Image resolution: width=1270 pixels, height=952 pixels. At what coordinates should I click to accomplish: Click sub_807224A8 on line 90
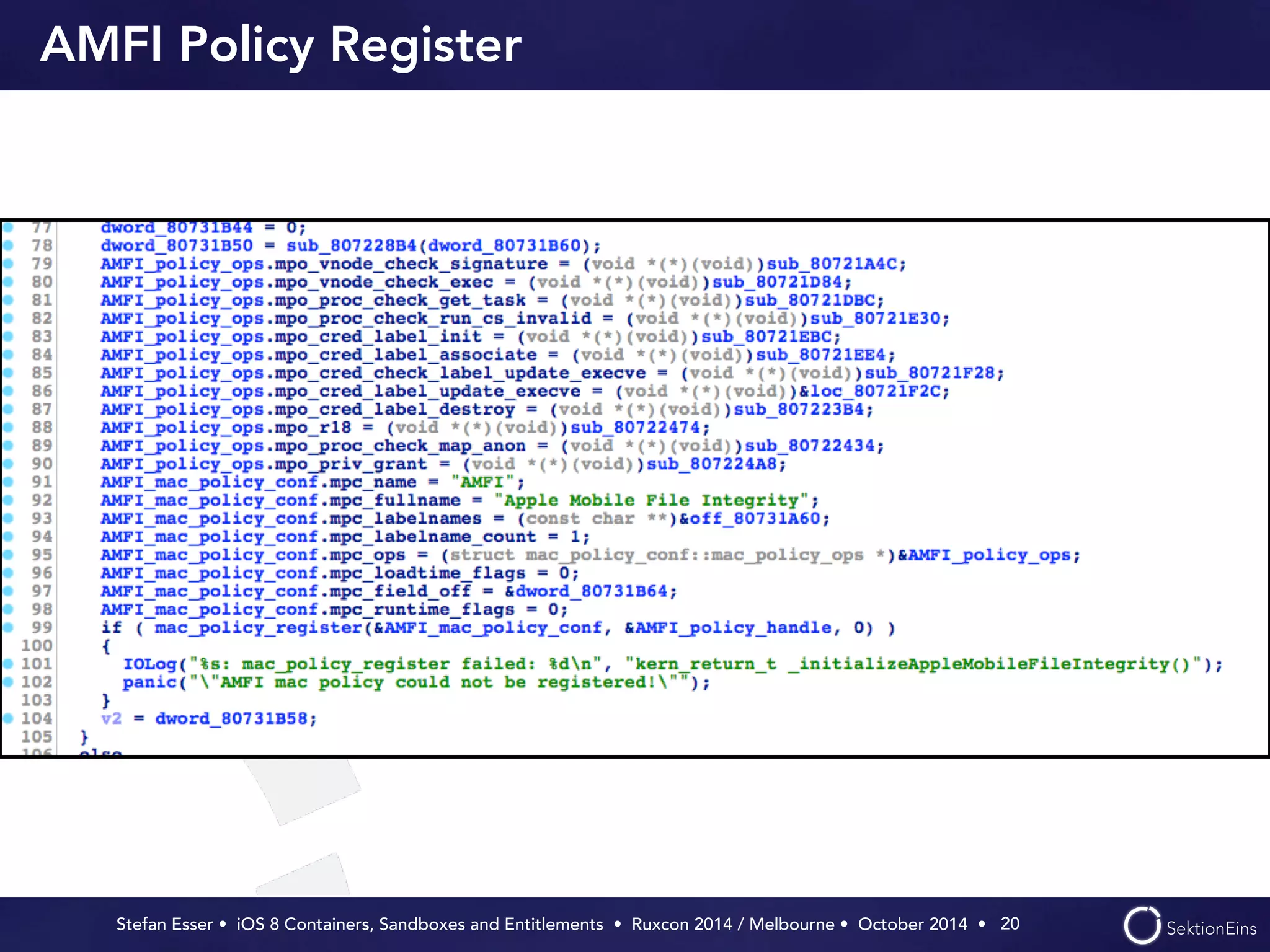coord(712,464)
